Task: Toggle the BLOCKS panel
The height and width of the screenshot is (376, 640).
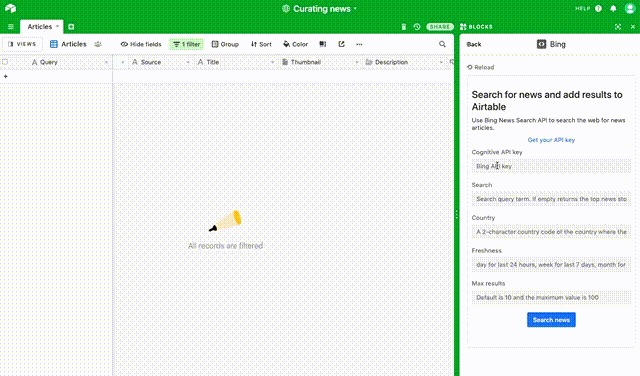Action: [x=476, y=27]
